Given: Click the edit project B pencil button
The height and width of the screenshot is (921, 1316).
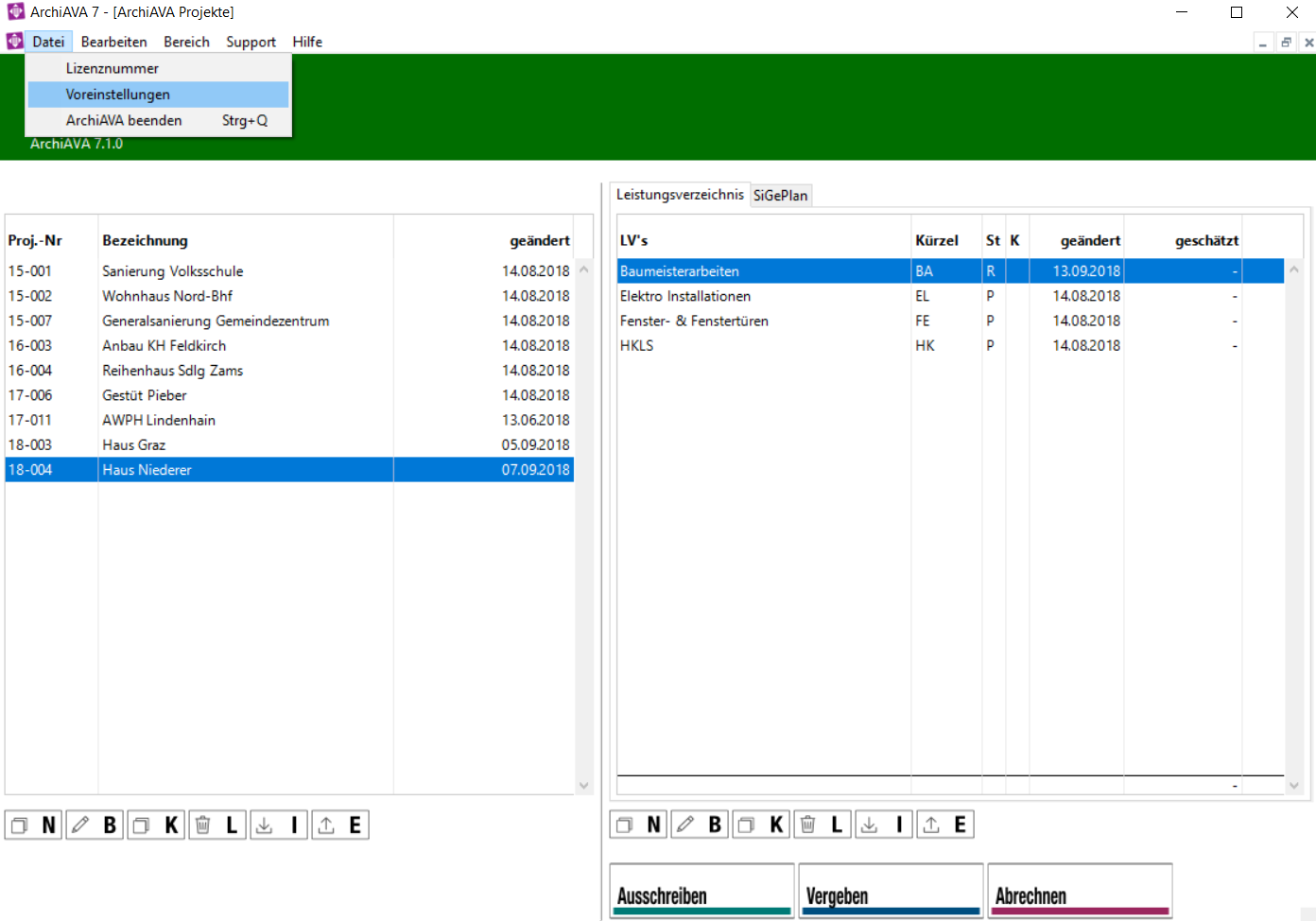Looking at the screenshot, I should pyautogui.click(x=95, y=825).
